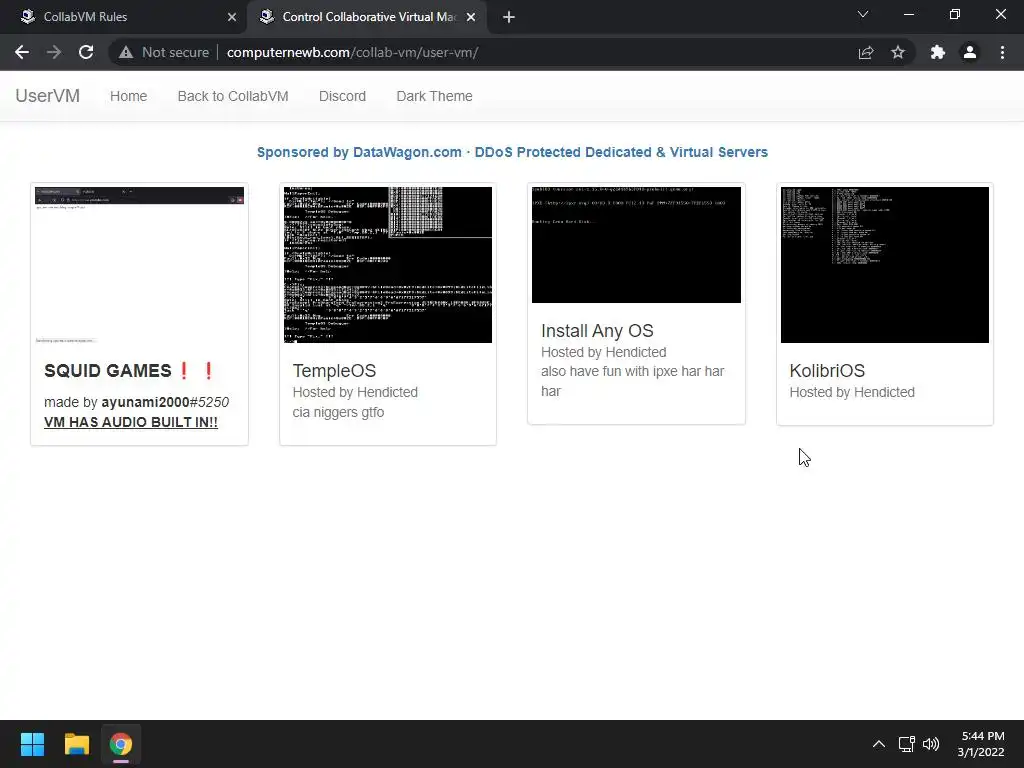Close the CollabVM Rules tab
The image size is (1024, 768).
[232, 17]
